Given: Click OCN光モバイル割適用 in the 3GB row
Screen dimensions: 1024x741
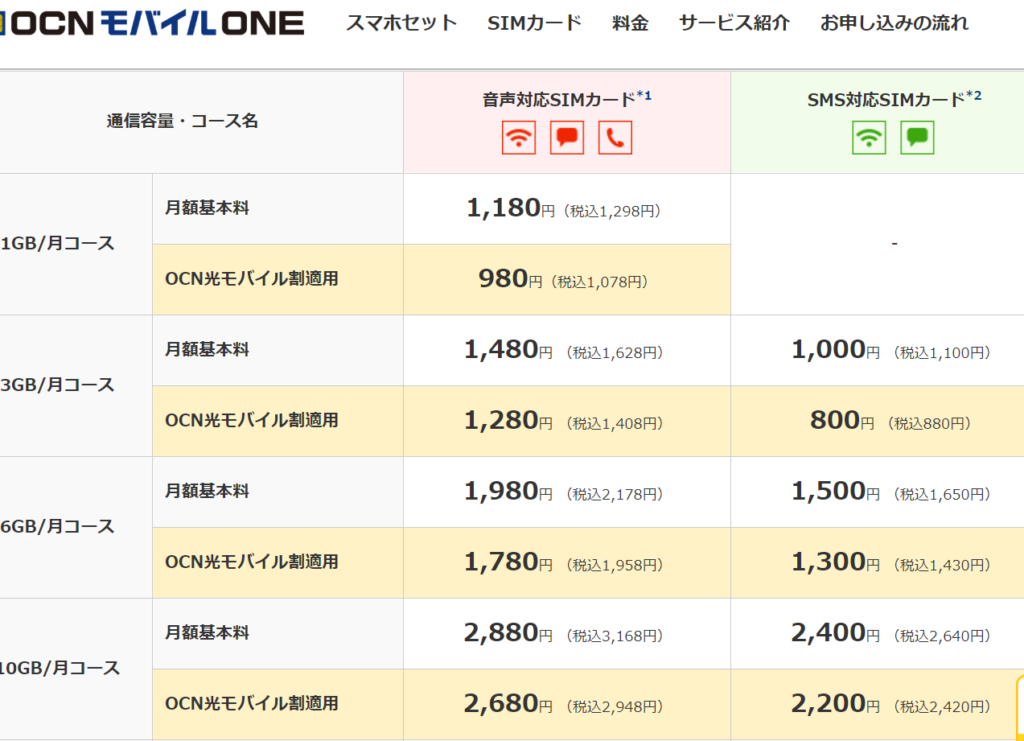Looking at the screenshot, I should click(251, 420).
